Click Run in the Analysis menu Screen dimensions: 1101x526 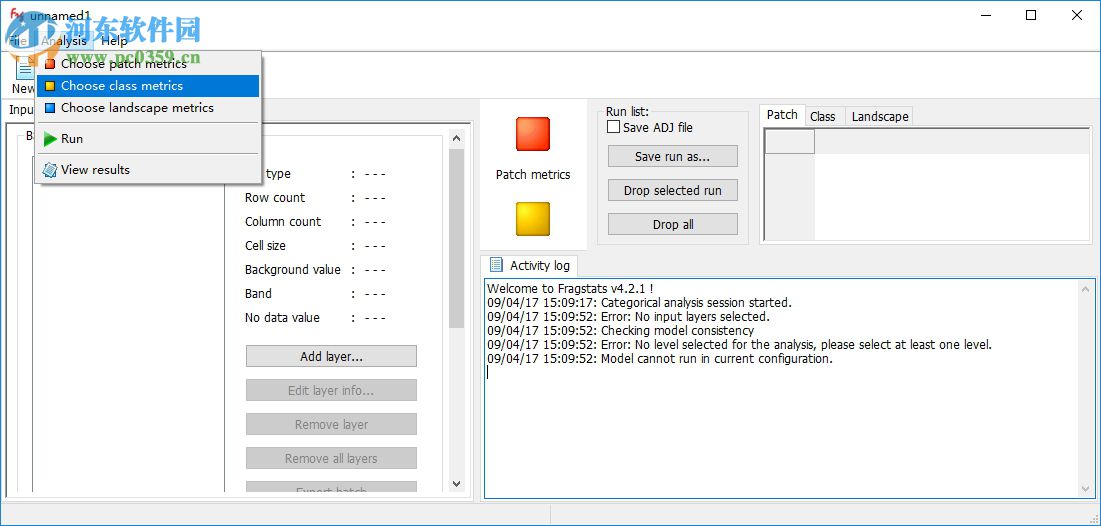pos(147,139)
